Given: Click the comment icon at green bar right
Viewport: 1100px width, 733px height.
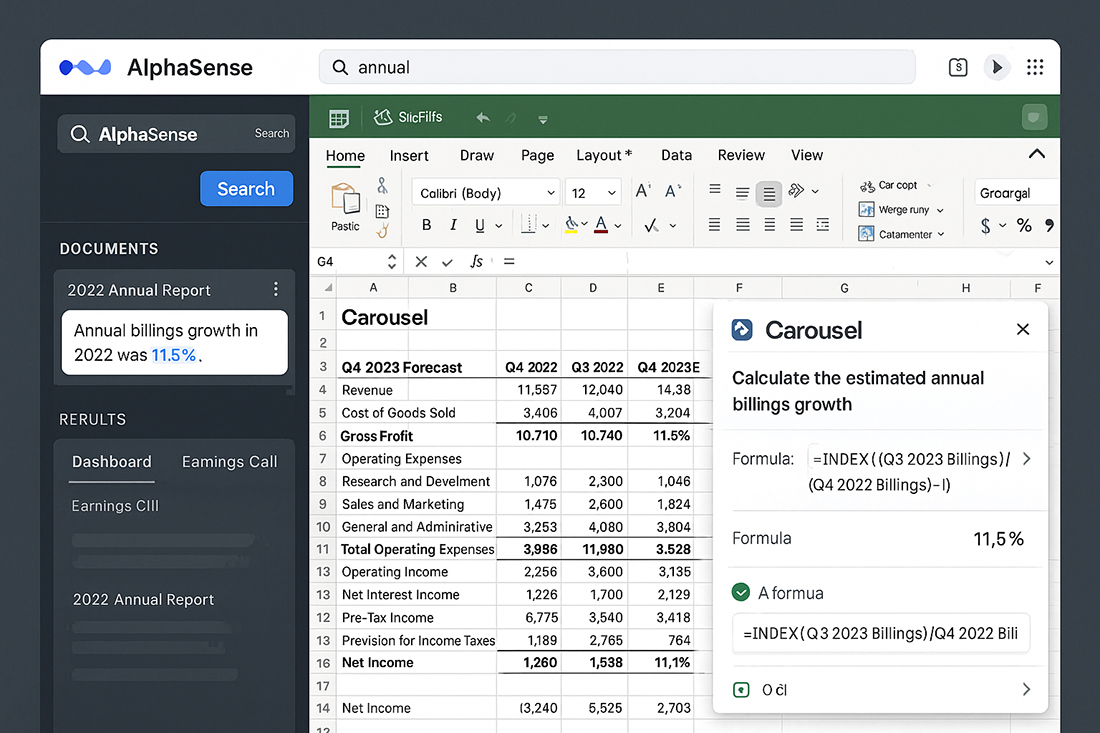Looking at the screenshot, I should [1034, 117].
